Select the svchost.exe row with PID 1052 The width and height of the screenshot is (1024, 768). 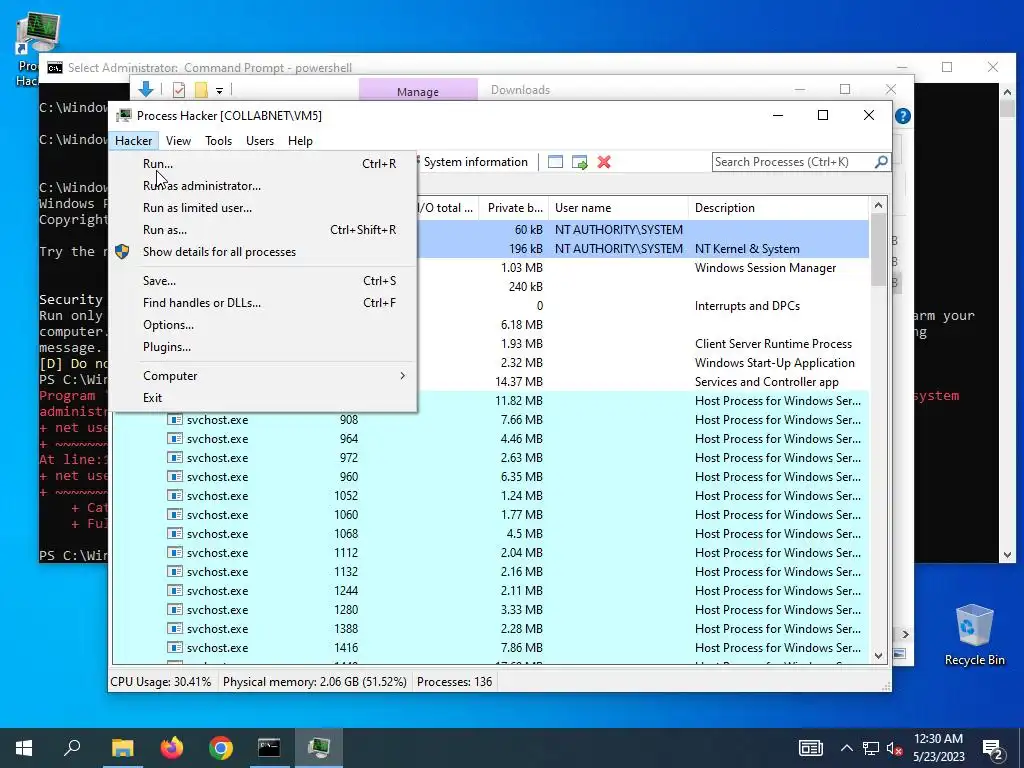490,496
